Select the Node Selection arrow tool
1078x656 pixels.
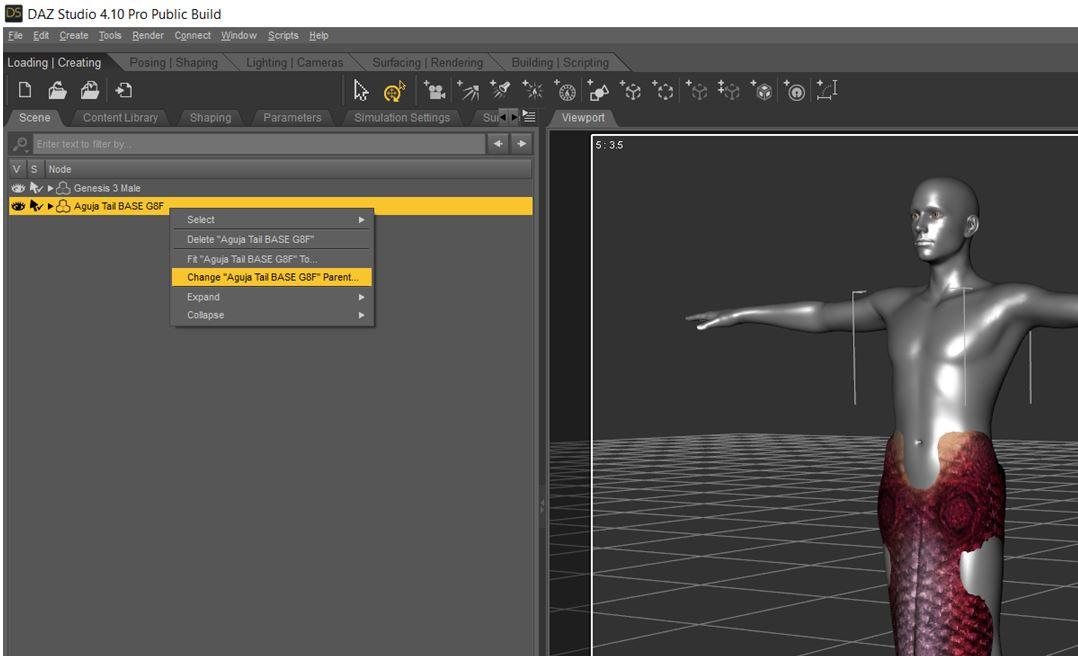point(362,91)
